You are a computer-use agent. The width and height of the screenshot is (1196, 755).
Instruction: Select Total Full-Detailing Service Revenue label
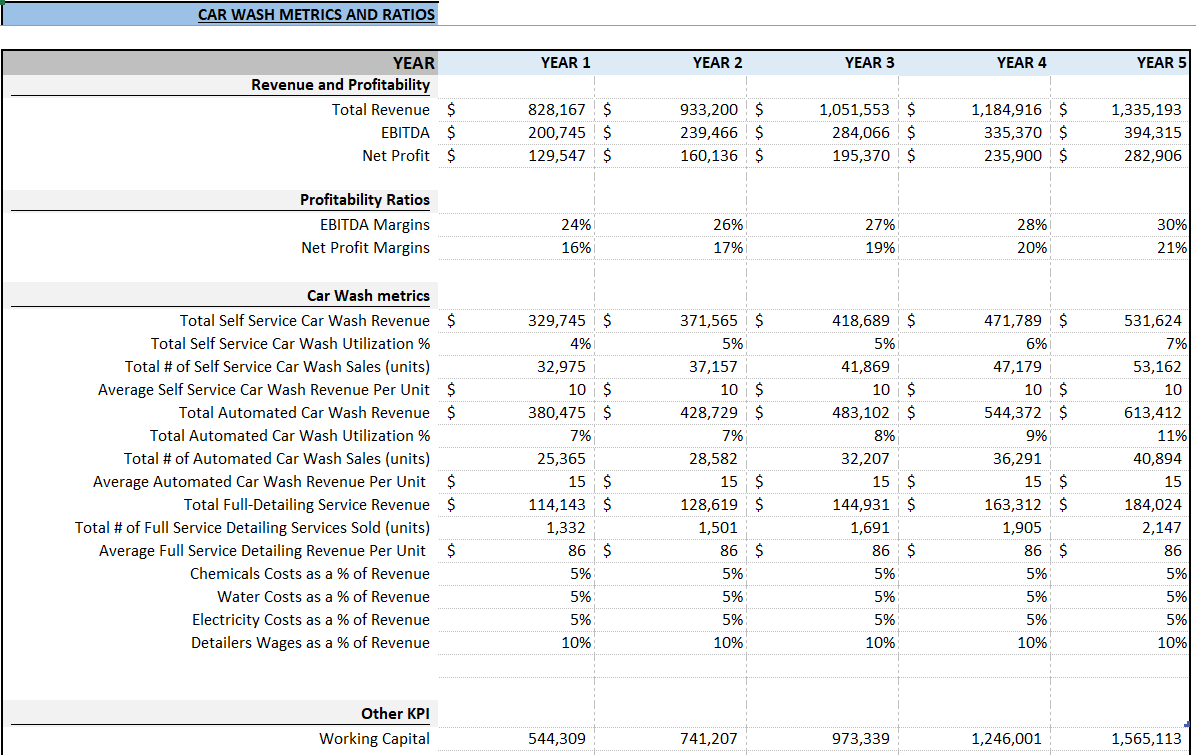coord(311,504)
